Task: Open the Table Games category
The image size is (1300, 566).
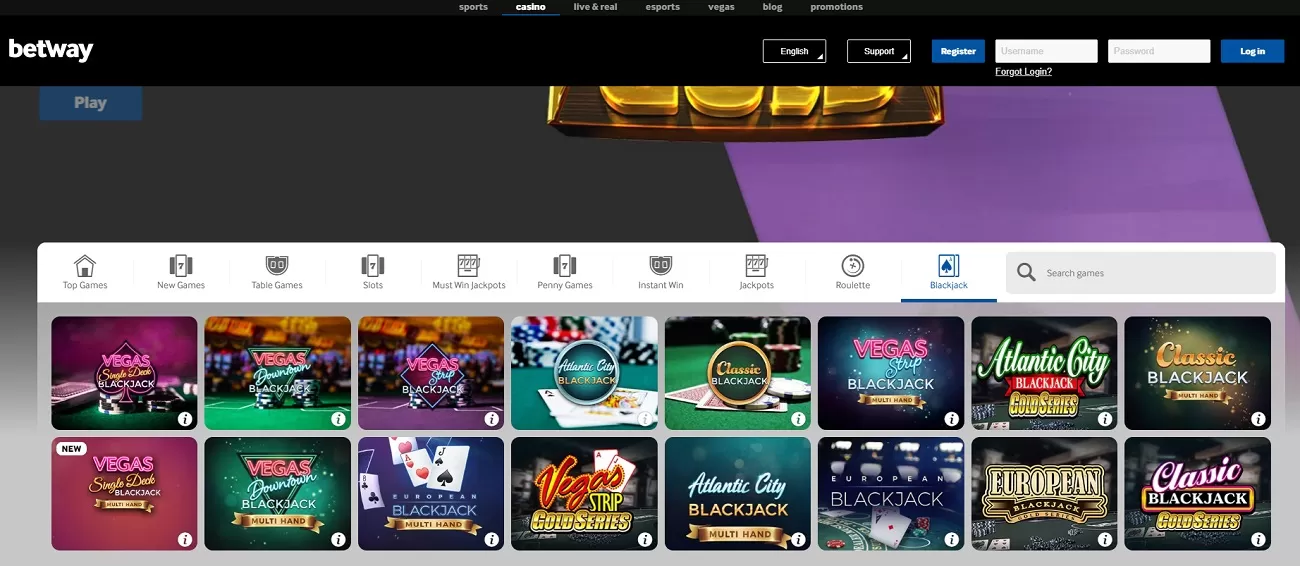Action: [x=277, y=272]
